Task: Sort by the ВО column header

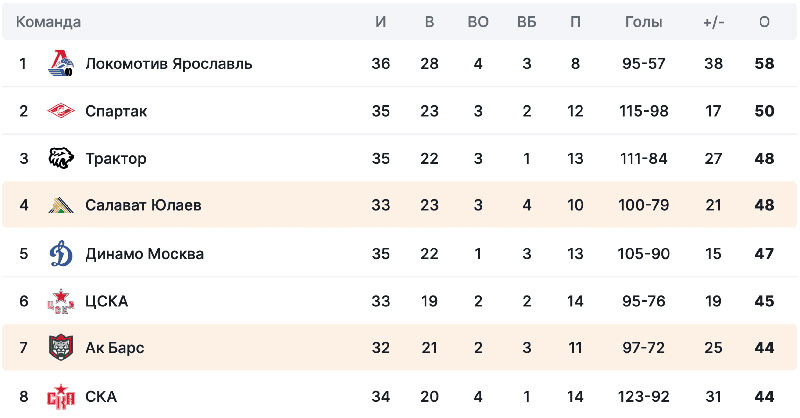Action: click(478, 21)
